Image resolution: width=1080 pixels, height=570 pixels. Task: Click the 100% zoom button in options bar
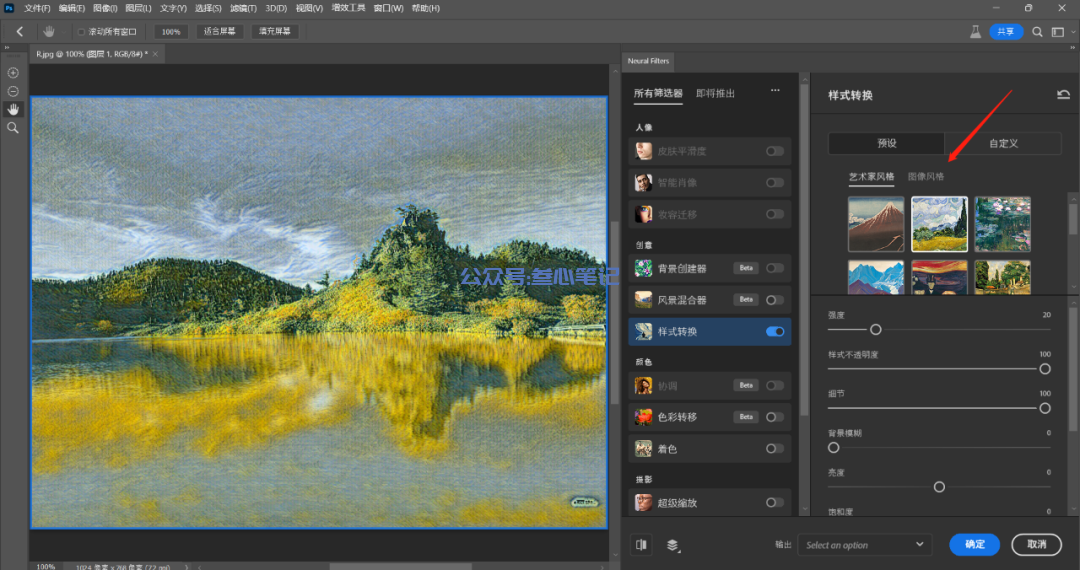(x=171, y=32)
